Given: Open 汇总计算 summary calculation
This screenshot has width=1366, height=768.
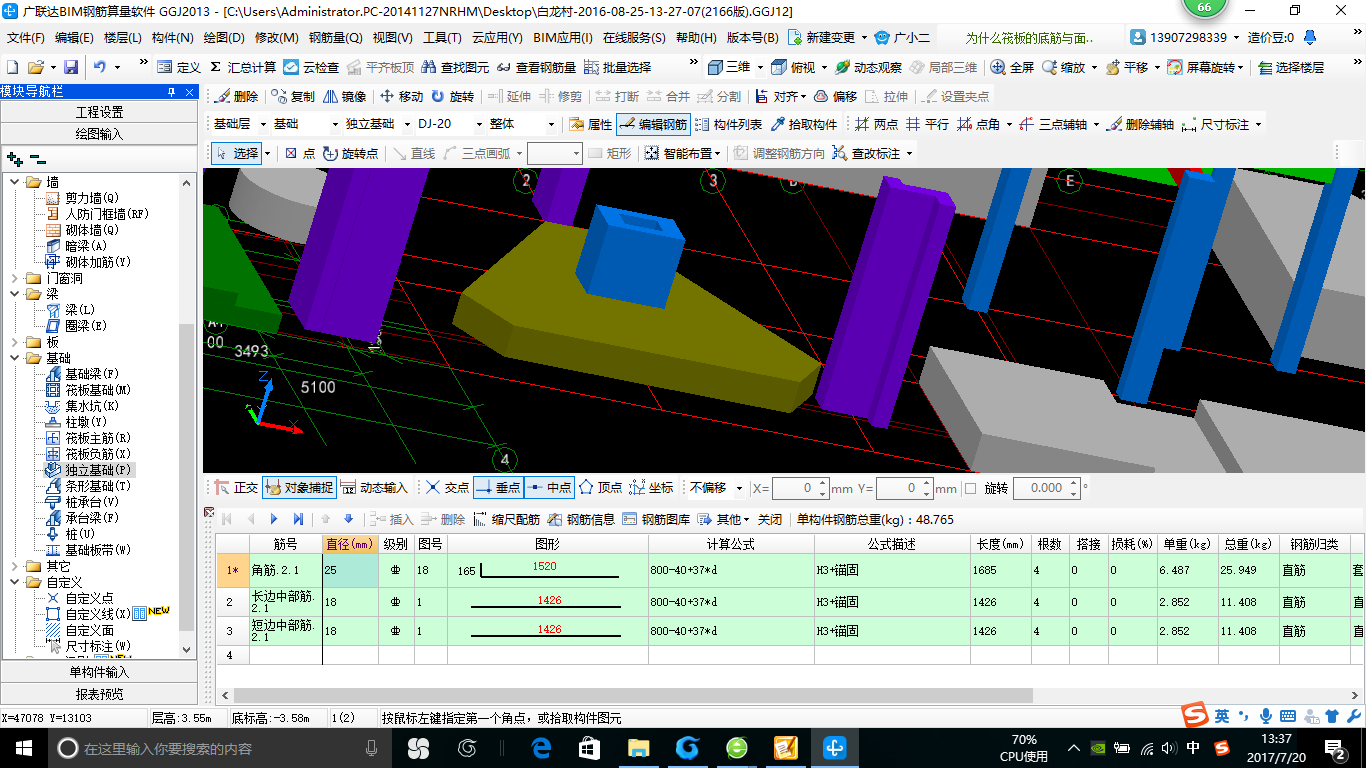Looking at the screenshot, I should pyautogui.click(x=244, y=67).
